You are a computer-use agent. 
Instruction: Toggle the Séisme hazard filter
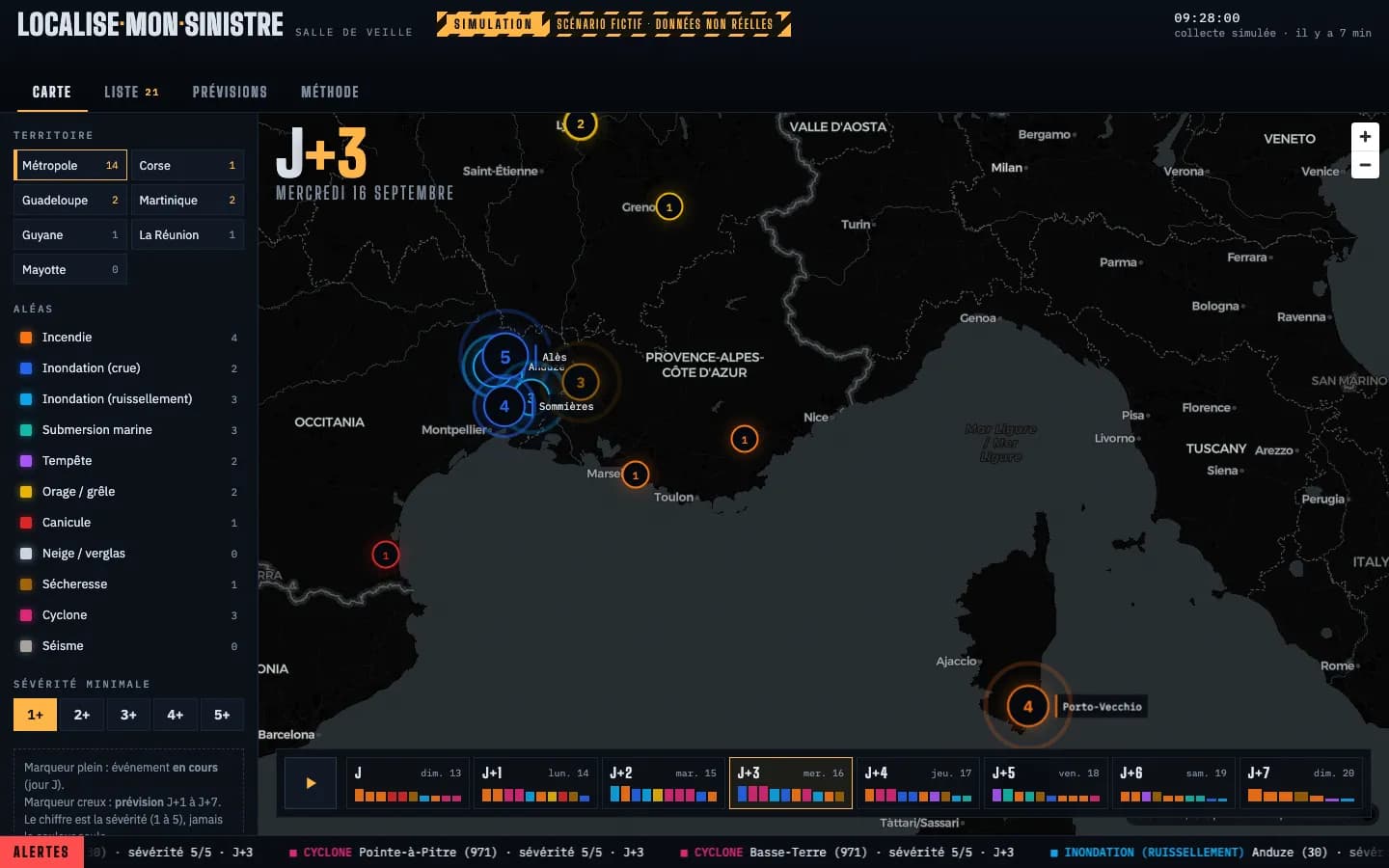128,646
